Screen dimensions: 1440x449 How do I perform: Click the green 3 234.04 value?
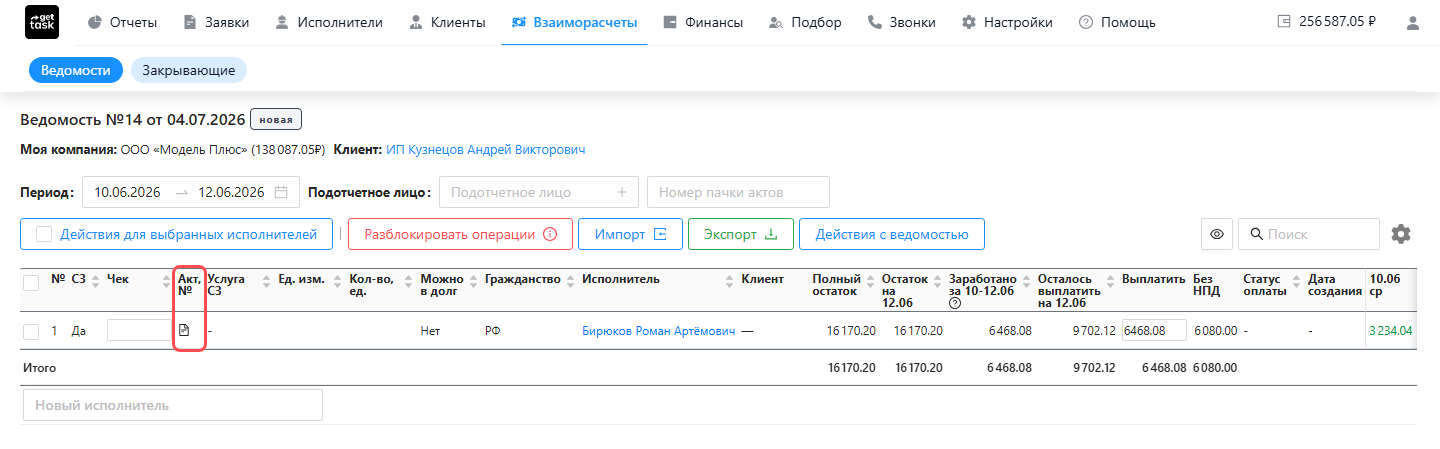pyautogui.click(x=1390, y=331)
